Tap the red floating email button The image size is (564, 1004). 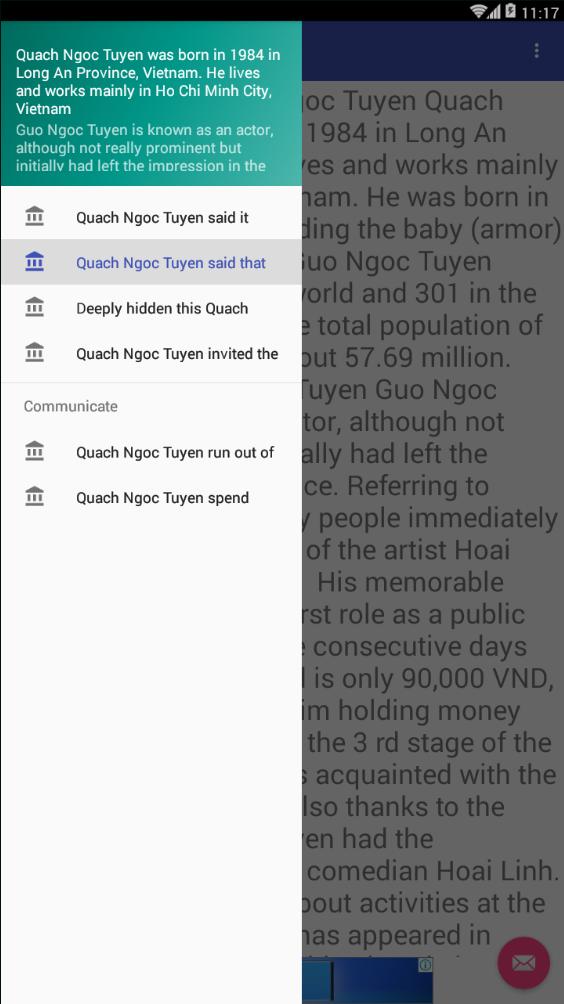pyautogui.click(x=524, y=963)
